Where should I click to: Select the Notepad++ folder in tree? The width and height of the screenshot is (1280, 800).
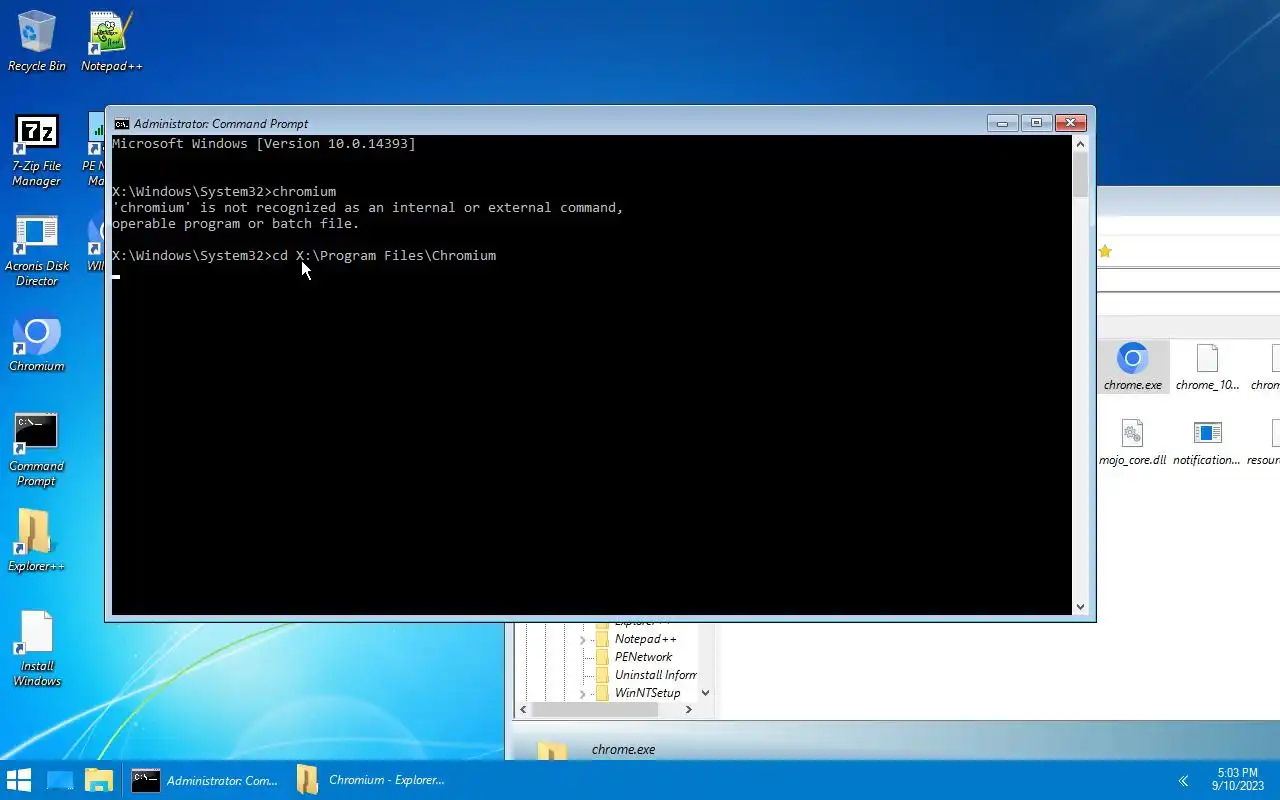point(645,639)
